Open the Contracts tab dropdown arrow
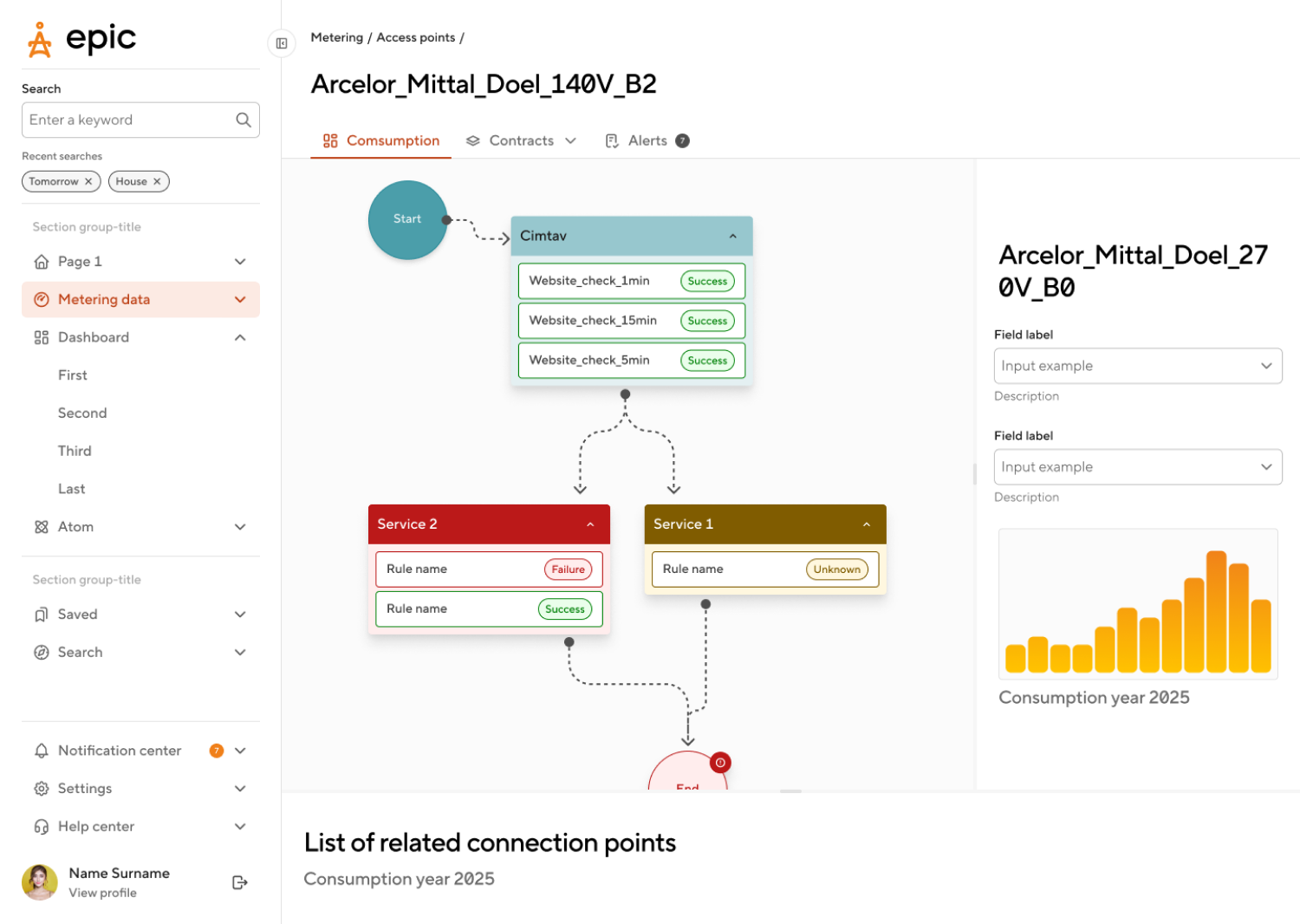The width and height of the screenshot is (1300, 924). 570,140
